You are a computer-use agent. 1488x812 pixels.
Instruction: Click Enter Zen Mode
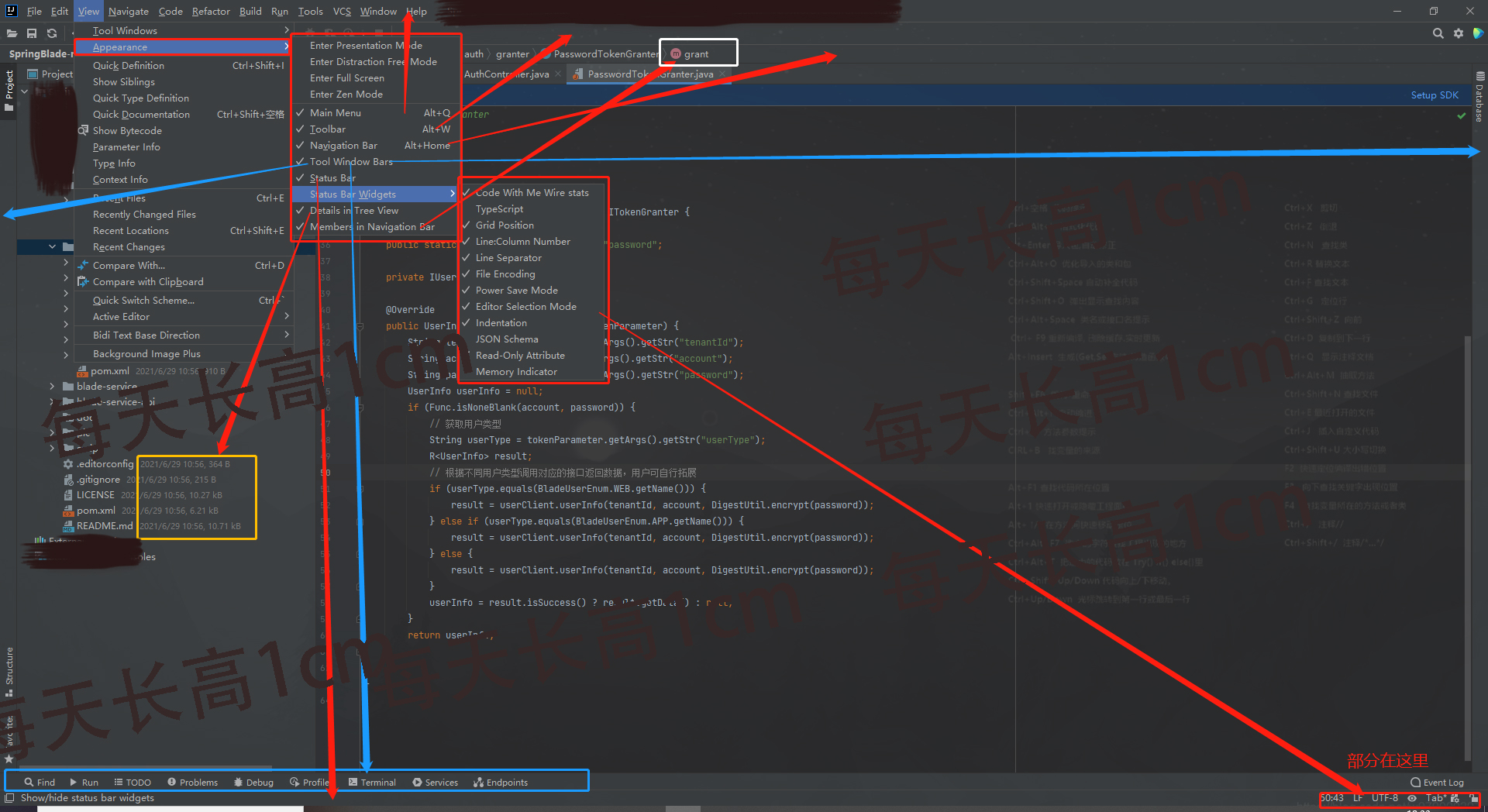376,95
